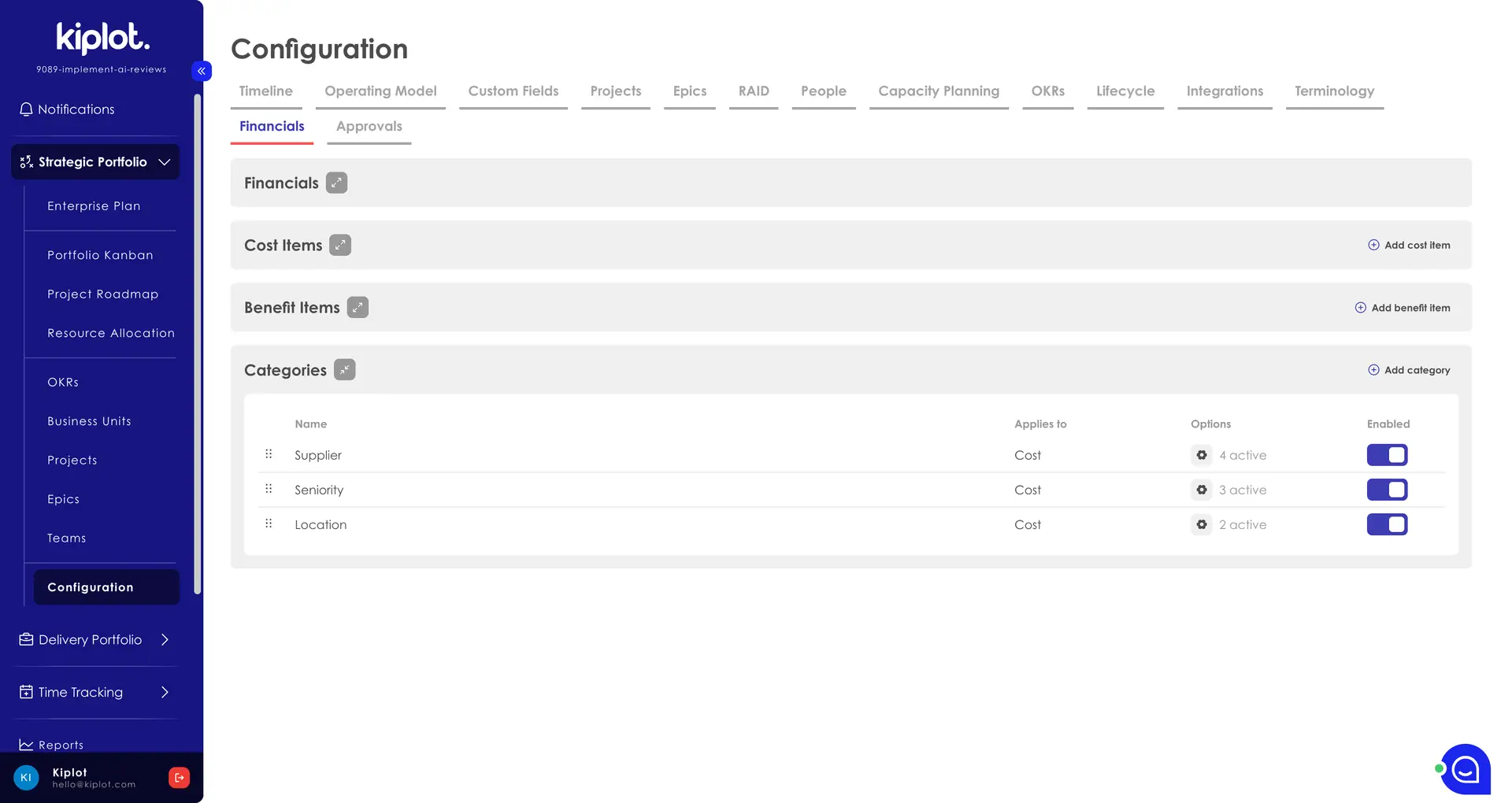Switch to the Approvals sub-tab
Screen dimensions: 1512x803
369,127
